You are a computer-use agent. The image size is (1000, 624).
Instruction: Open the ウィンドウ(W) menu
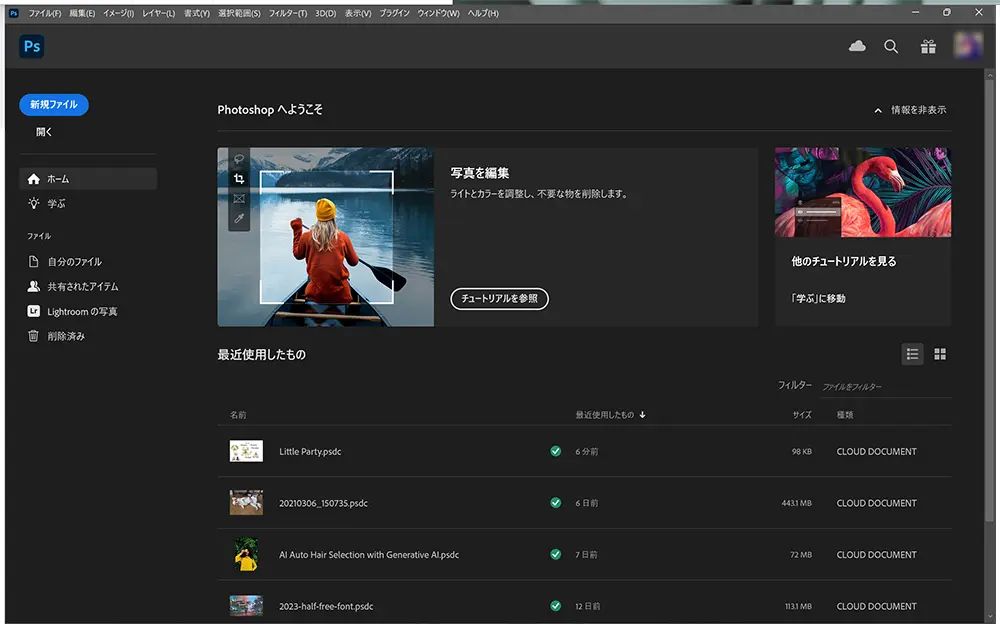pos(438,13)
